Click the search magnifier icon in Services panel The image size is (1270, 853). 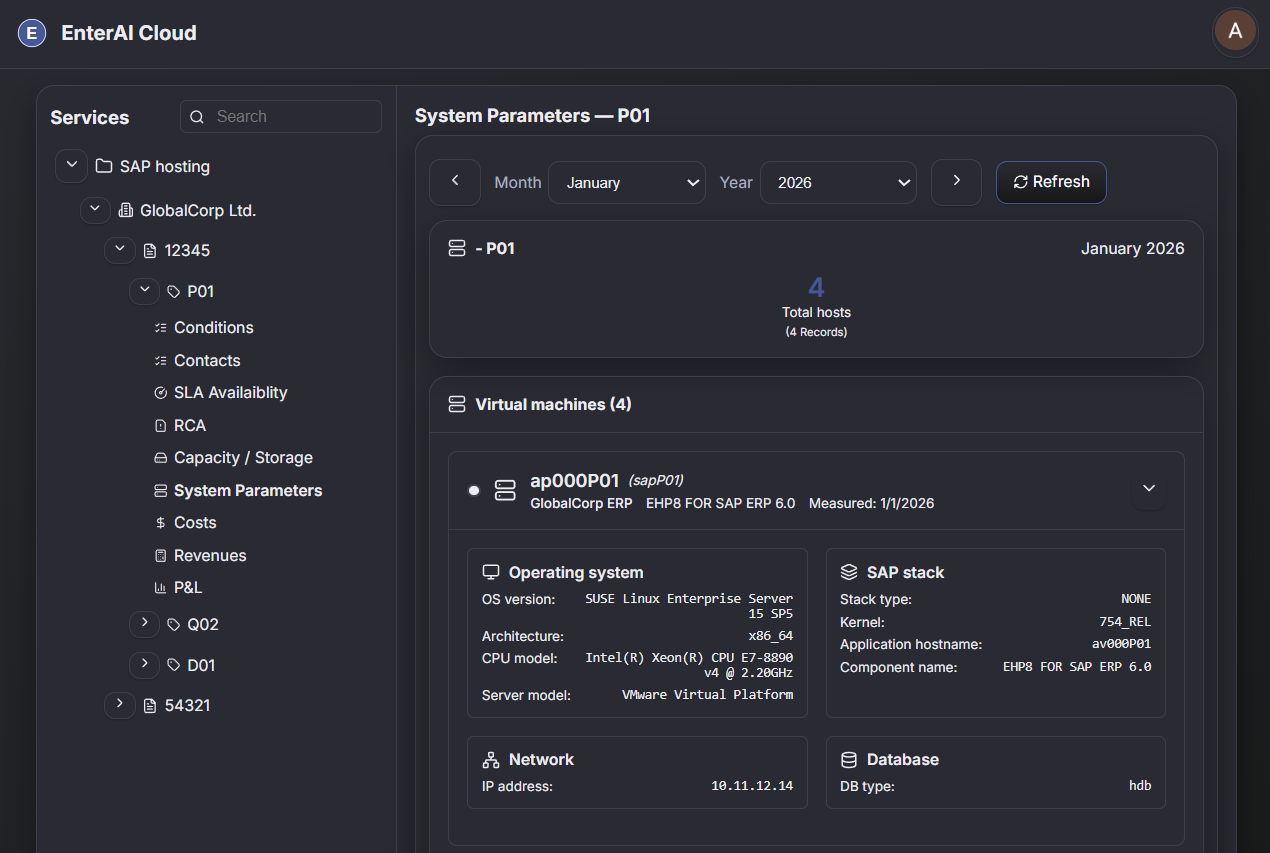(x=197, y=116)
